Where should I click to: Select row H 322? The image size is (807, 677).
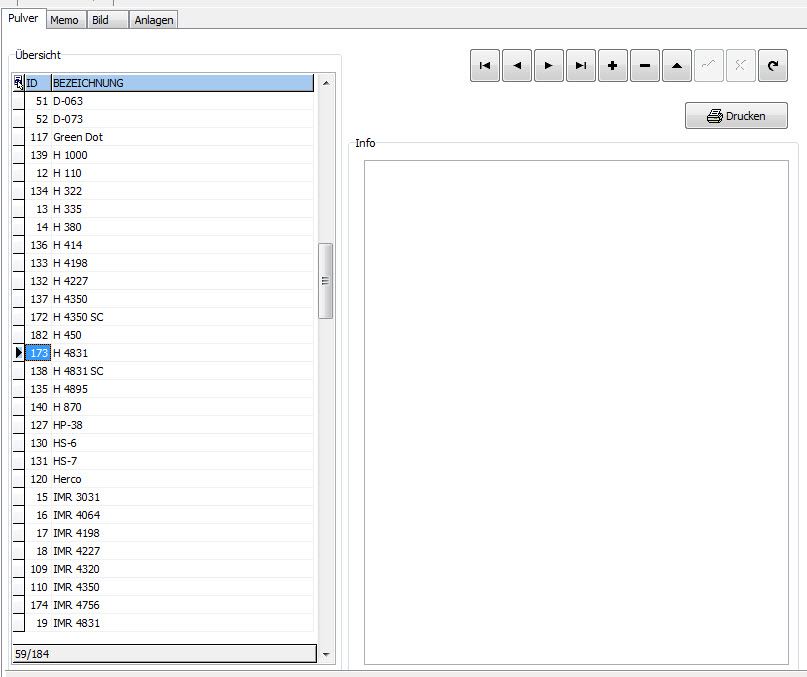tap(163, 191)
